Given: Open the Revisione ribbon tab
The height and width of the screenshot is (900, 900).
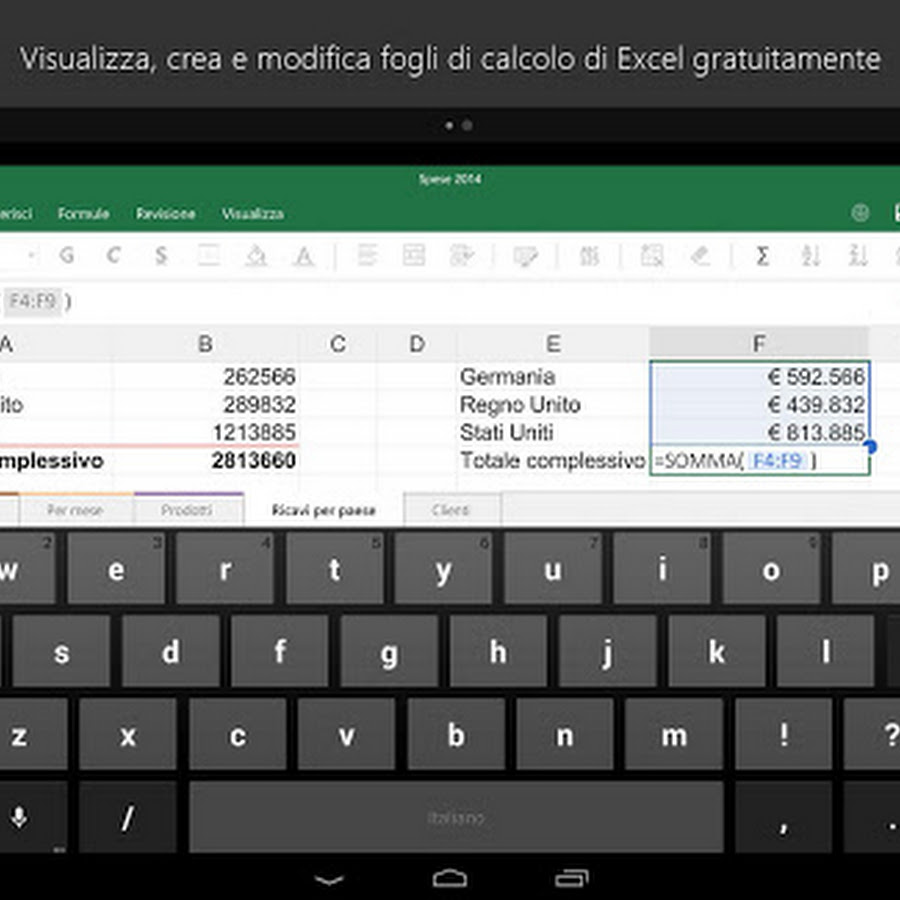Looking at the screenshot, I should 165,214.
